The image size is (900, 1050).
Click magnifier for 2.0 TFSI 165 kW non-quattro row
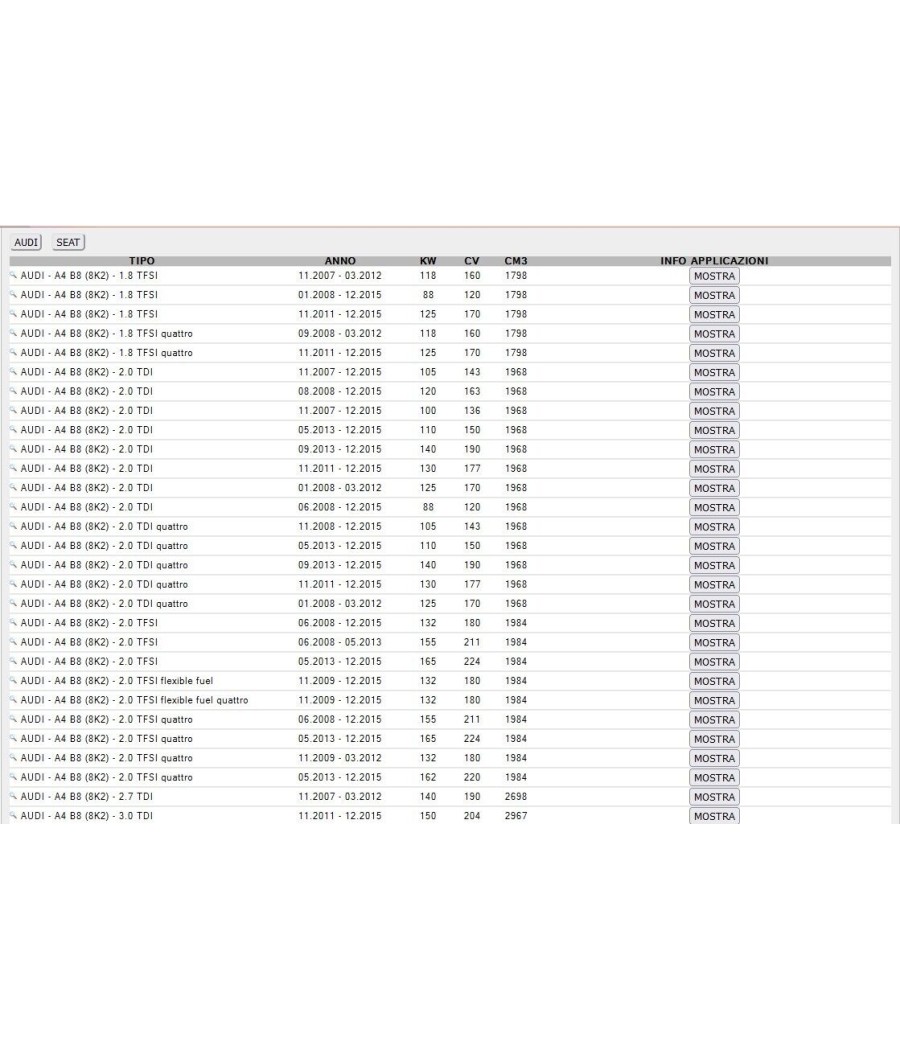pyautogui.click(x=13, y=662)
